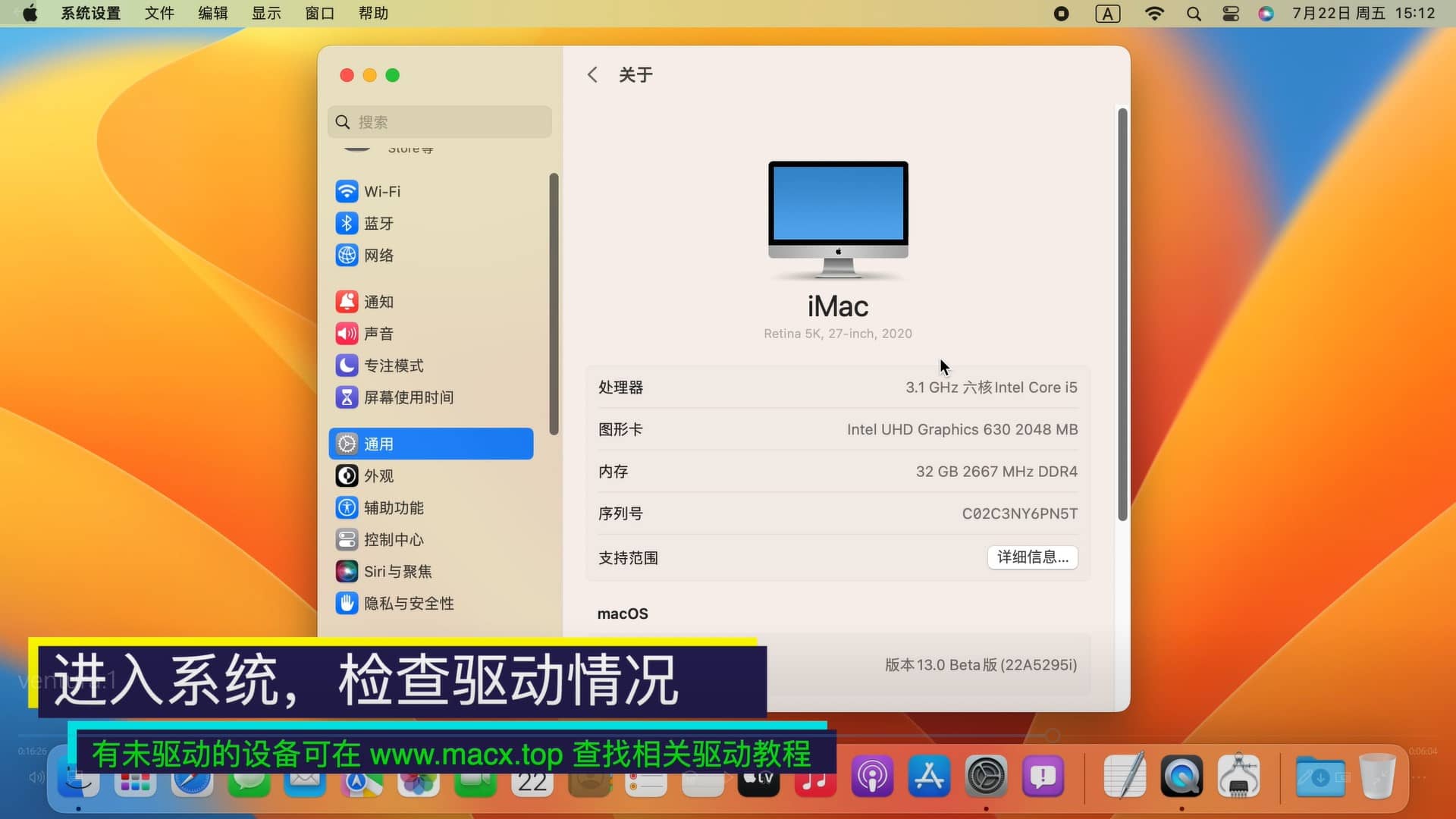
Task: Click the 详细信息... button
Action: (1032, 557)
